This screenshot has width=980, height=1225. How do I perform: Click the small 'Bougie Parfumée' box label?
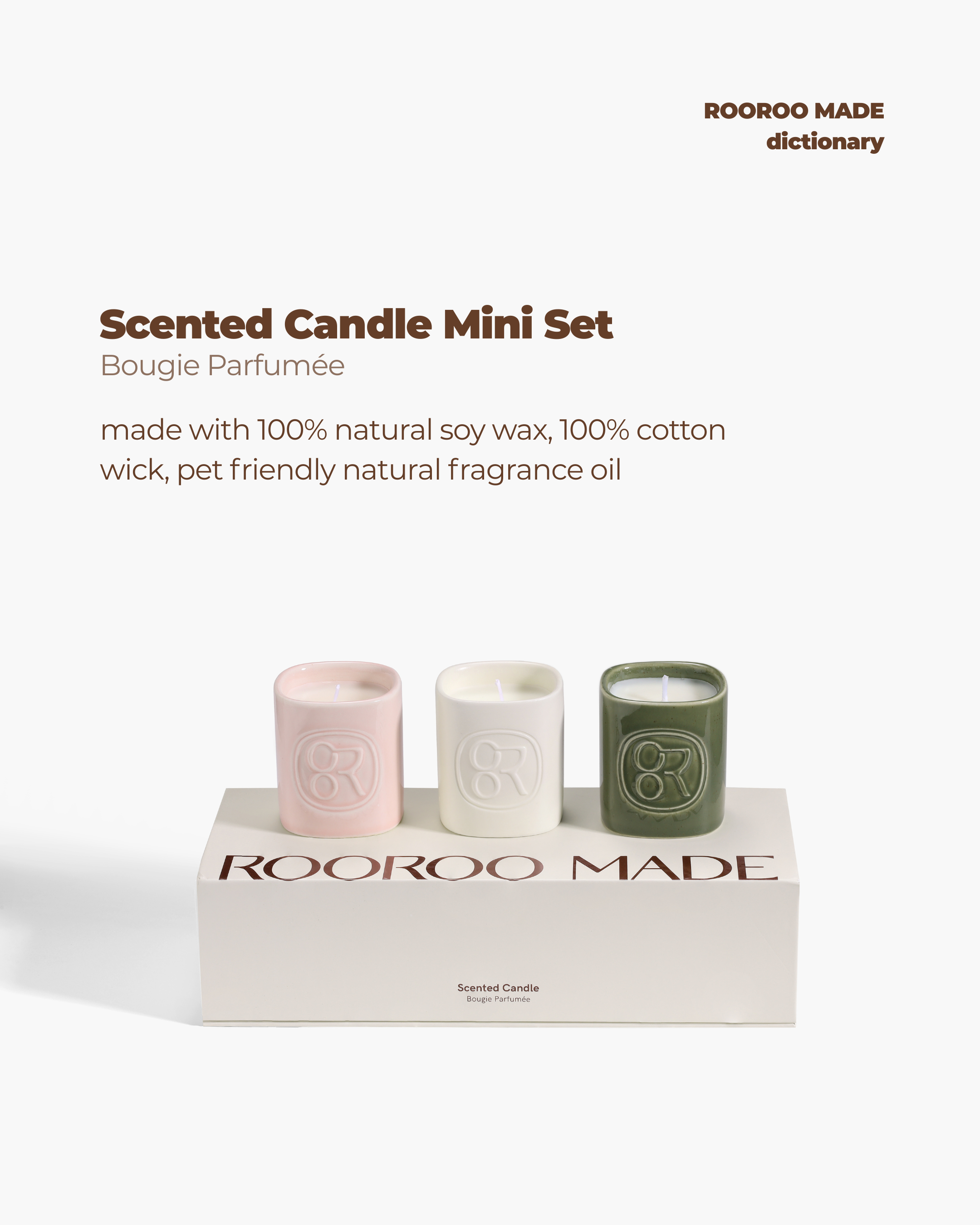pyautogui.click(x=498, y=999)
